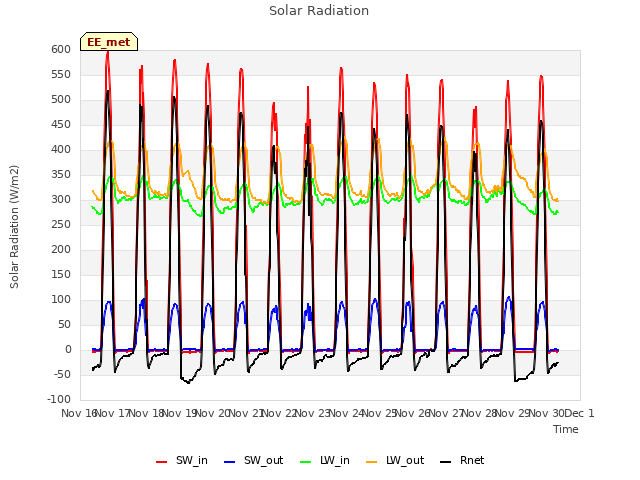Click the orange LW_out legend color marker
This screenshot has width=640, height=480.
pyautogui.click(x=371, y=462)
